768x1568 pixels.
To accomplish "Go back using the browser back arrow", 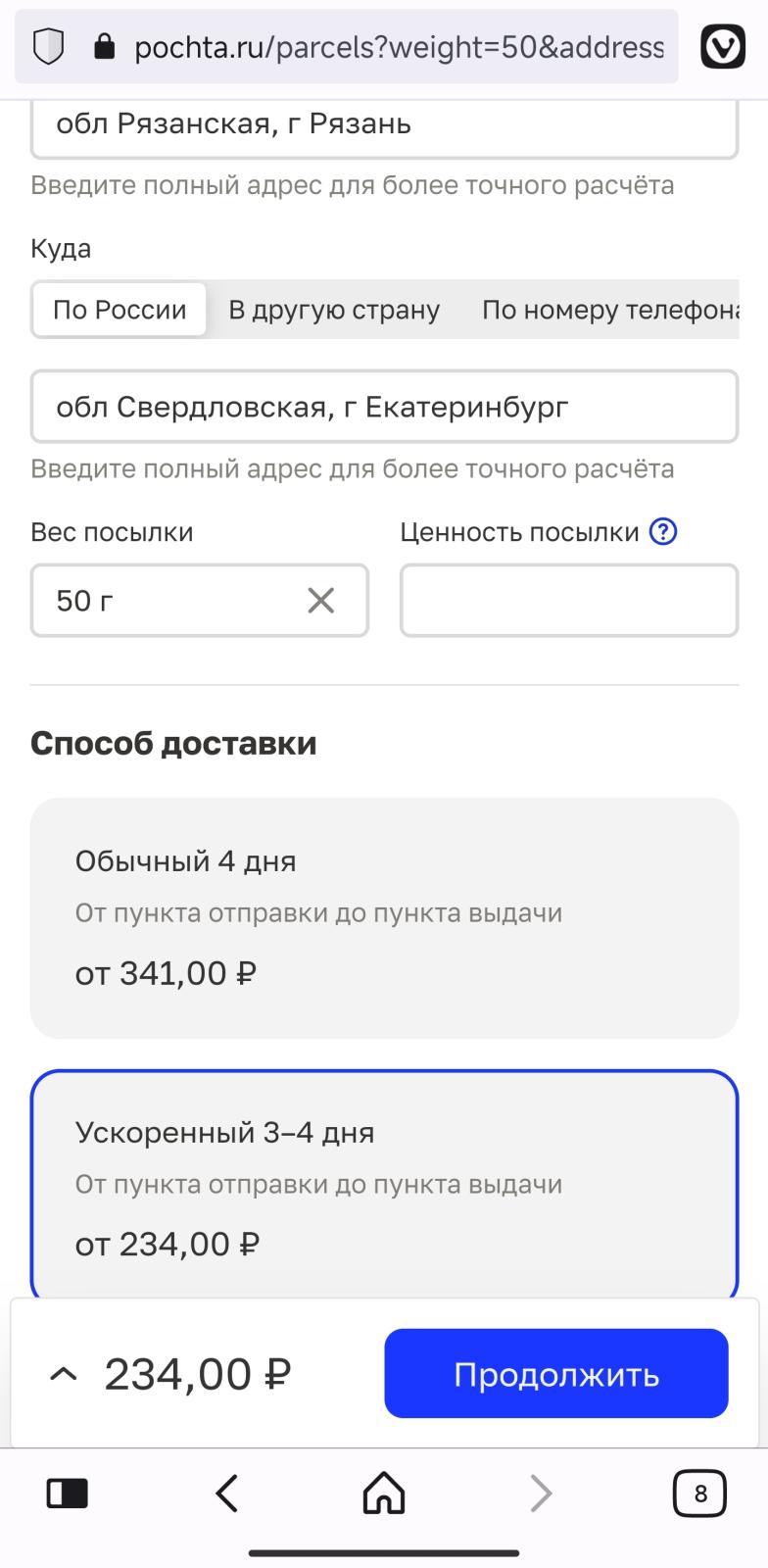I will 227,1494.
